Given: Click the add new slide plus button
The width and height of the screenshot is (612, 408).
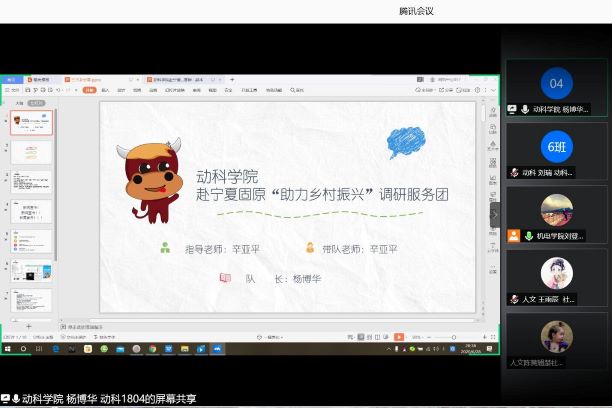Looking at the screenshot, I should 28,326.
